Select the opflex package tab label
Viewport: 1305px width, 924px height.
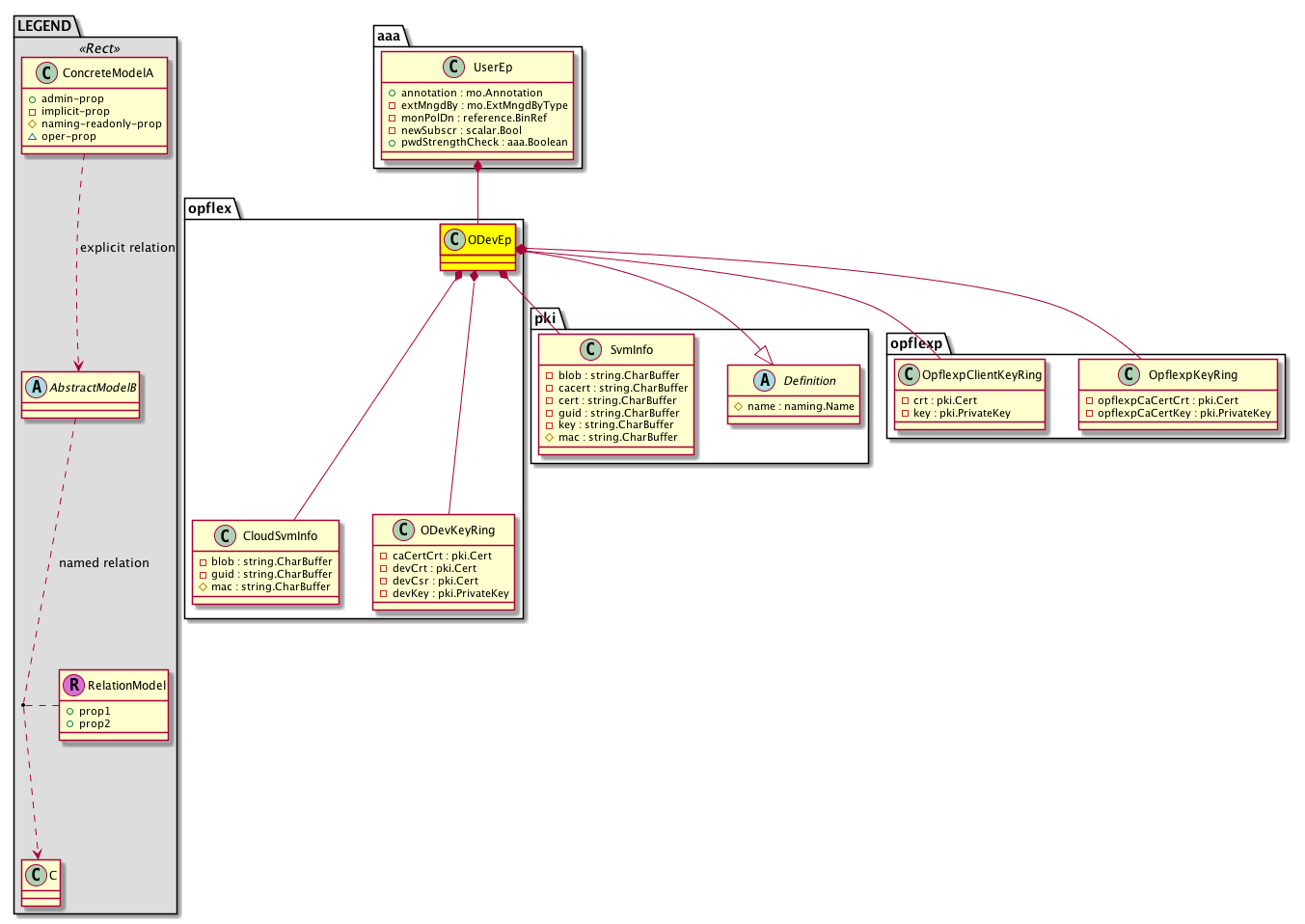(x=209, y=208)
